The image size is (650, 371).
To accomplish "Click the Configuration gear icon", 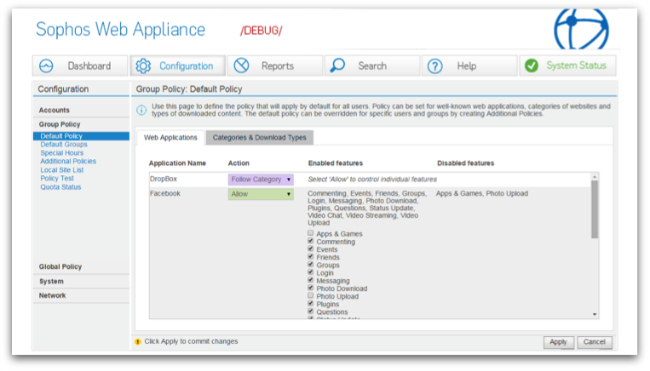I will [143, 66].
